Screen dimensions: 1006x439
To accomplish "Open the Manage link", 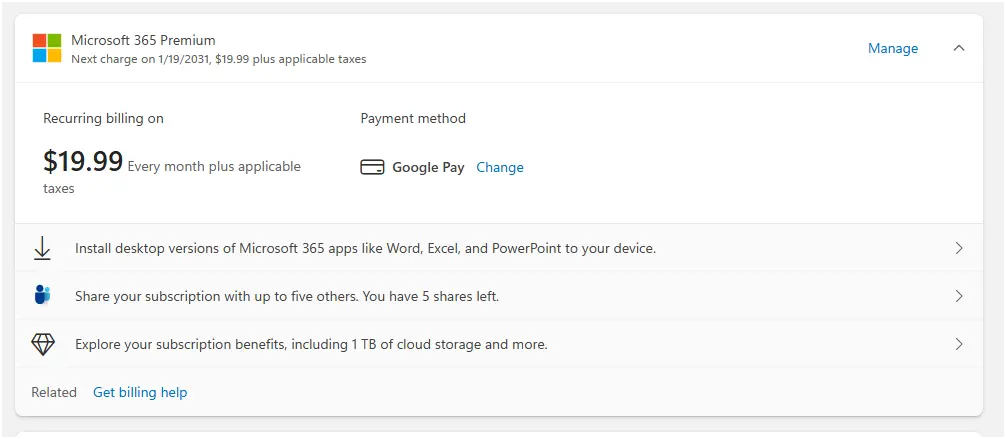I will (892, 48).
